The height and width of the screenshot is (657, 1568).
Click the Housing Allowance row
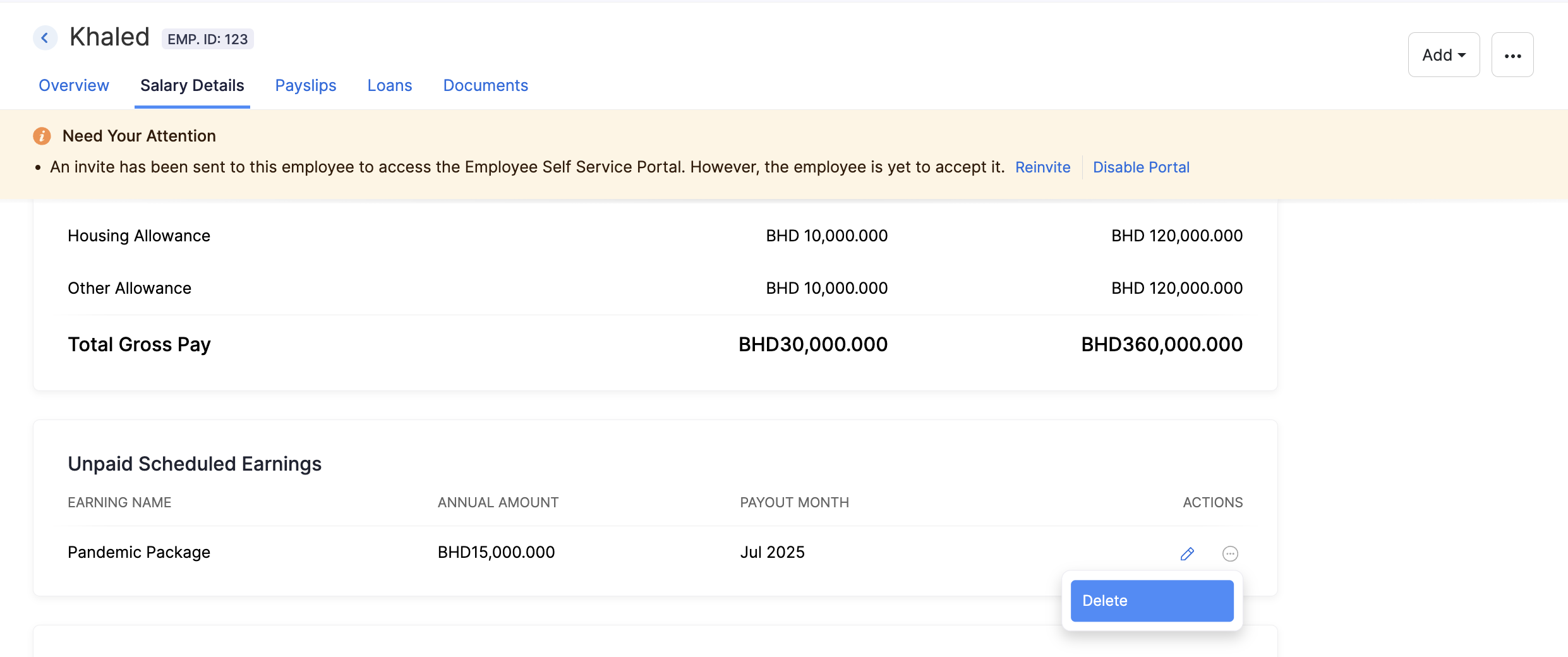[138, 236]
